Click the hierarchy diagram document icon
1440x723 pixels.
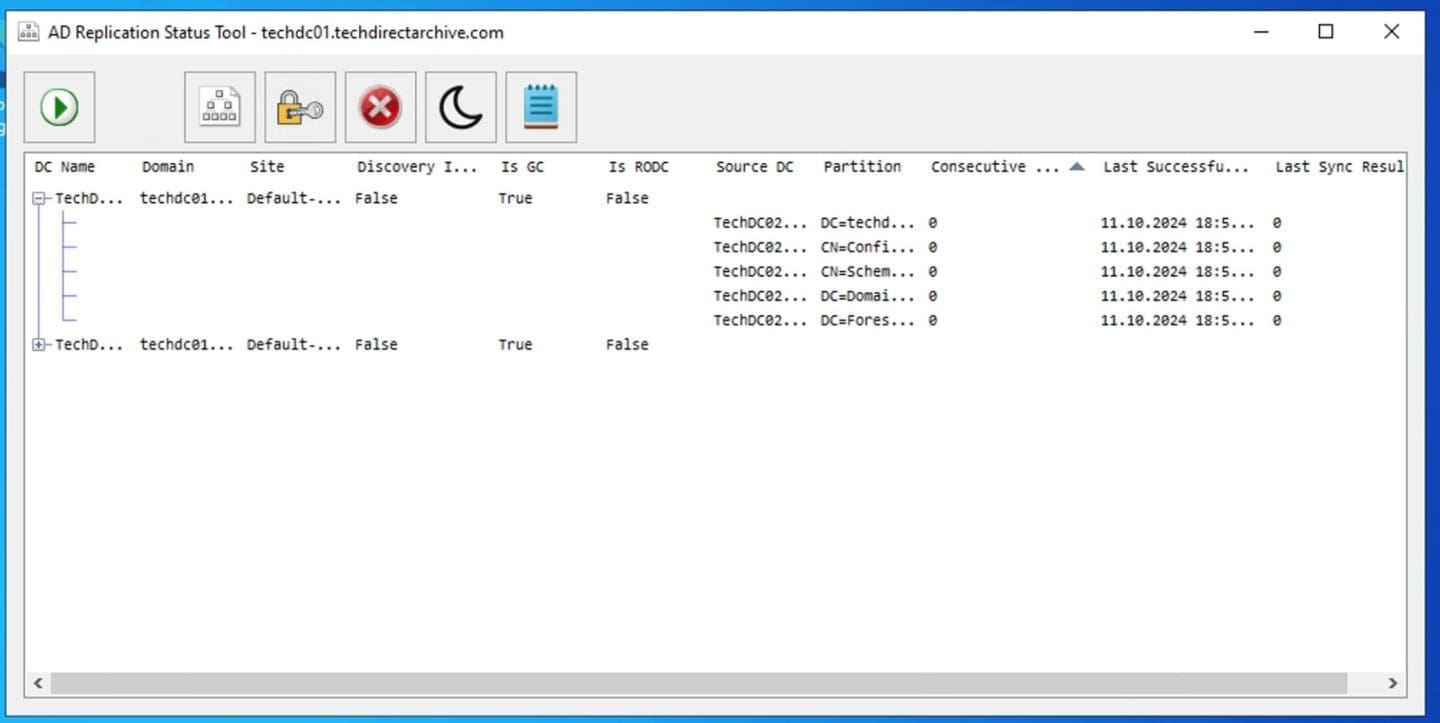220,107
